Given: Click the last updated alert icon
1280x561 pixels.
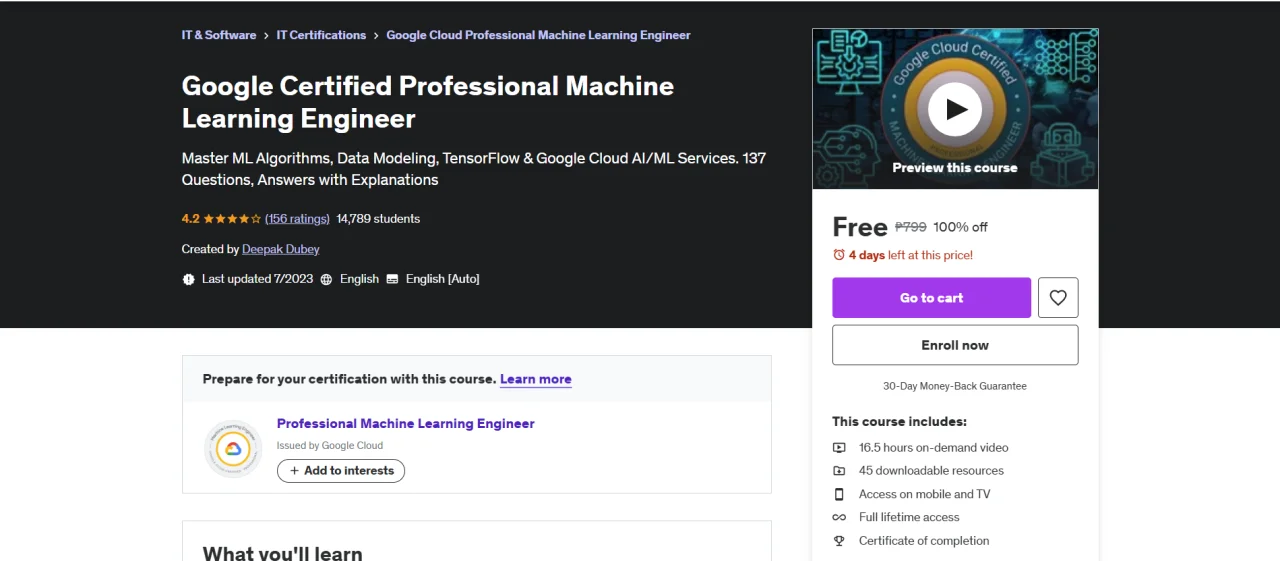Looking at the screenshot, I should point(189,279).
